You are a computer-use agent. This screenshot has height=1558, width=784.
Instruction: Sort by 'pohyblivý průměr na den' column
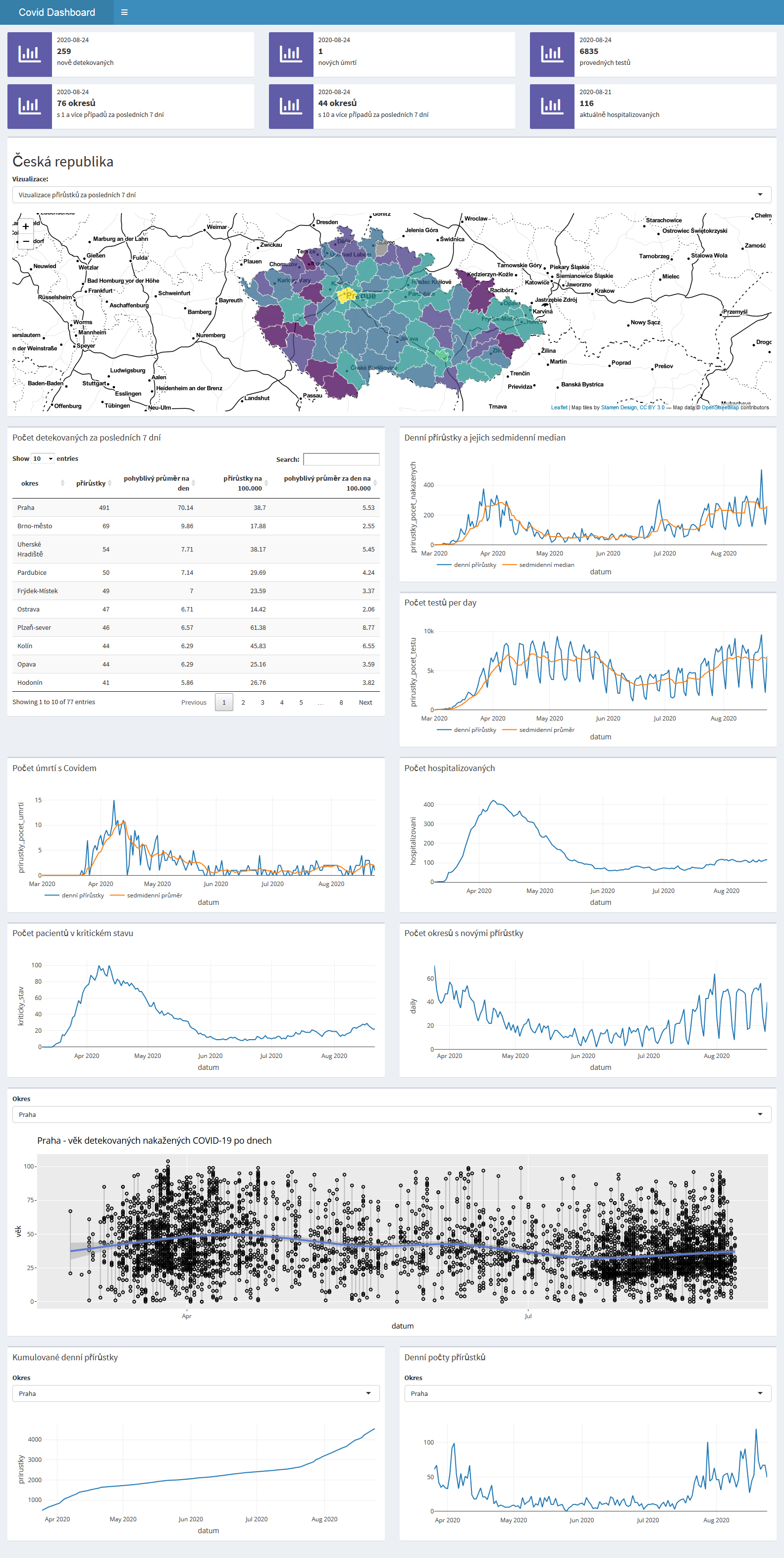pyautogui.click(x=157, y=483)
